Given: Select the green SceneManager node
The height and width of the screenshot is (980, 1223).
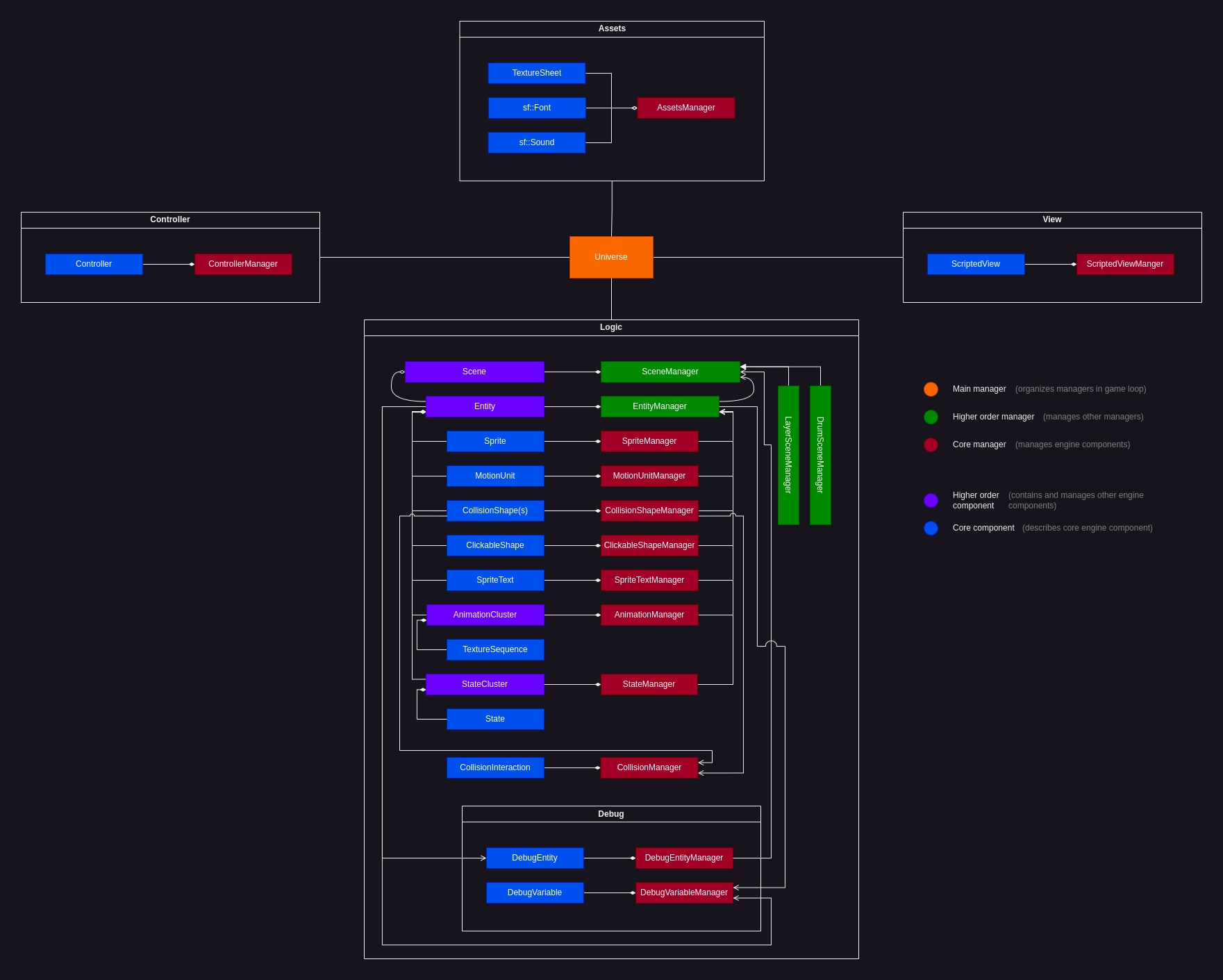Looking at the screenshot, I should coord(669,372).
